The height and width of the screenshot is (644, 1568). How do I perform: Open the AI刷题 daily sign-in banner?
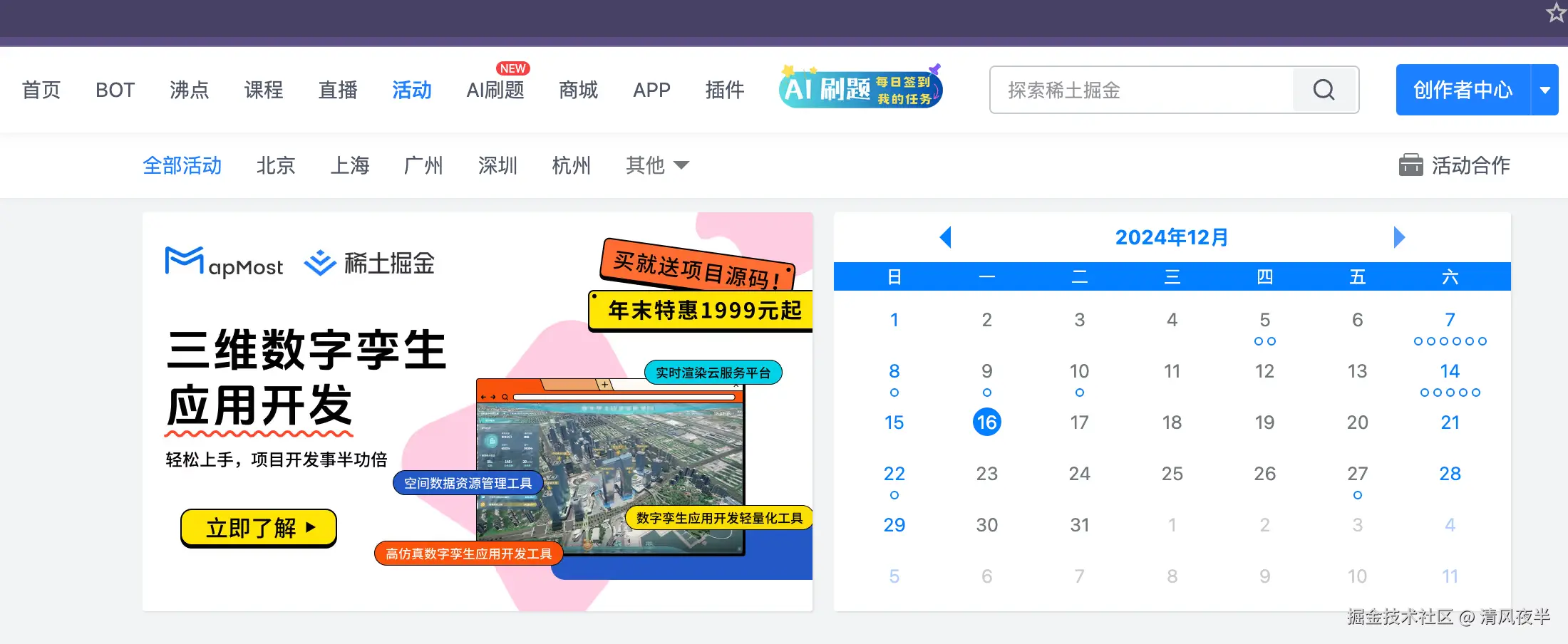861,88
